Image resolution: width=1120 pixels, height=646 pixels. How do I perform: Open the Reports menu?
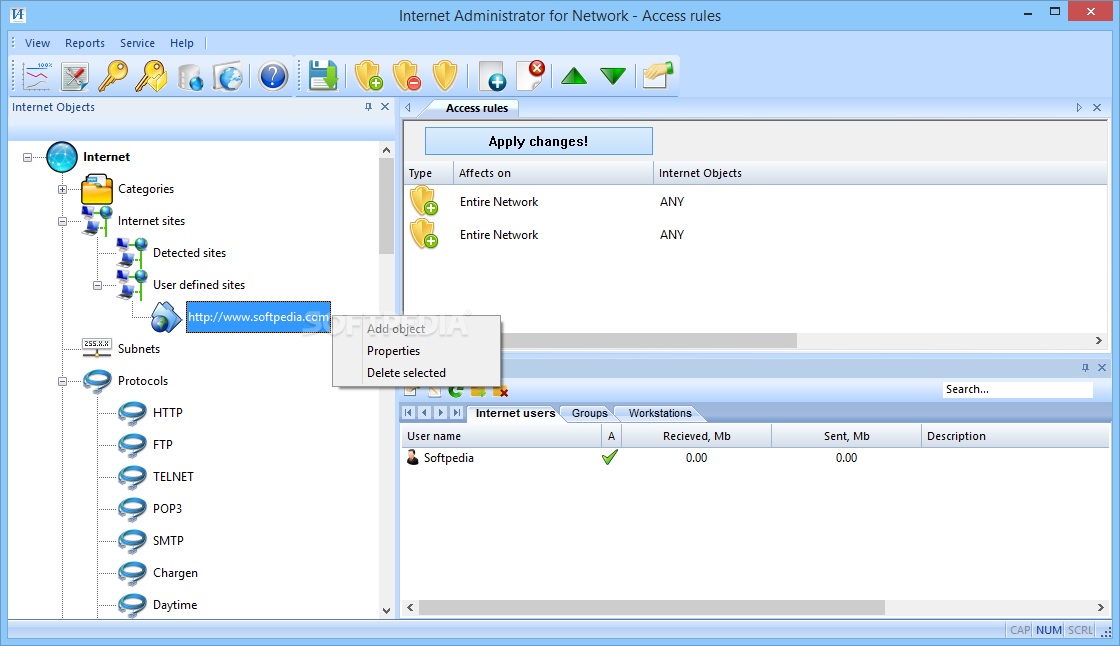coord(84,43)
